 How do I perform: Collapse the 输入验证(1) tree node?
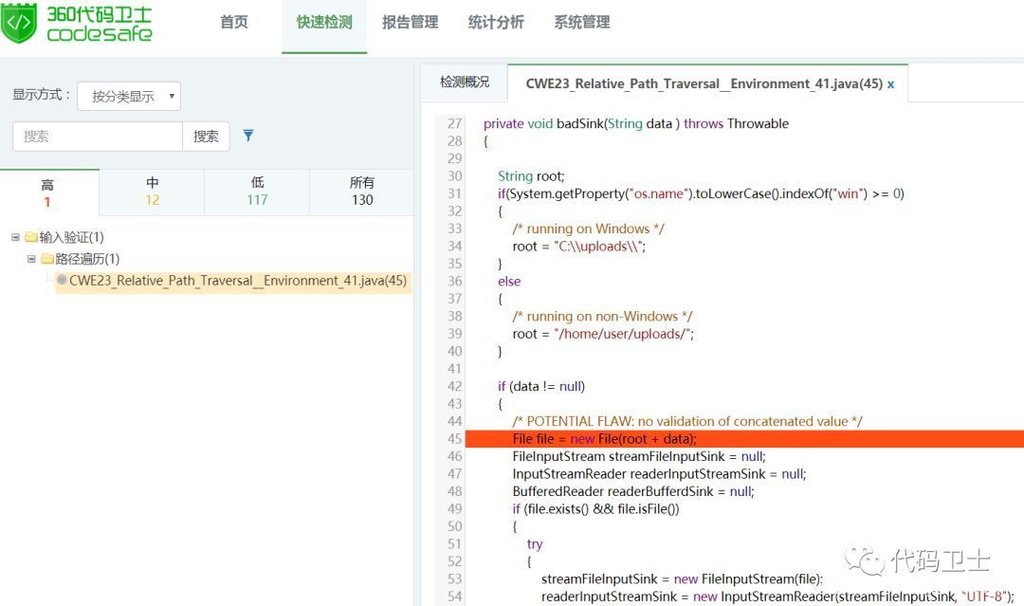click(x=15, y=237)
